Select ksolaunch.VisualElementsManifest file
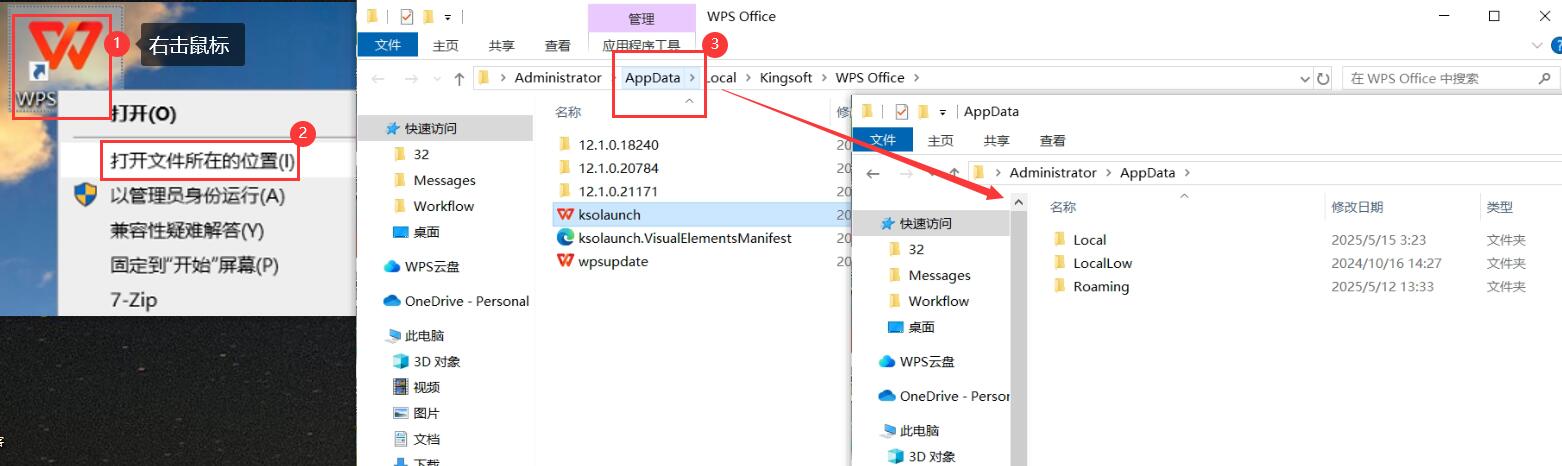Image resolution: width=1562 pixels, height=466 pixels. [684, 238]
